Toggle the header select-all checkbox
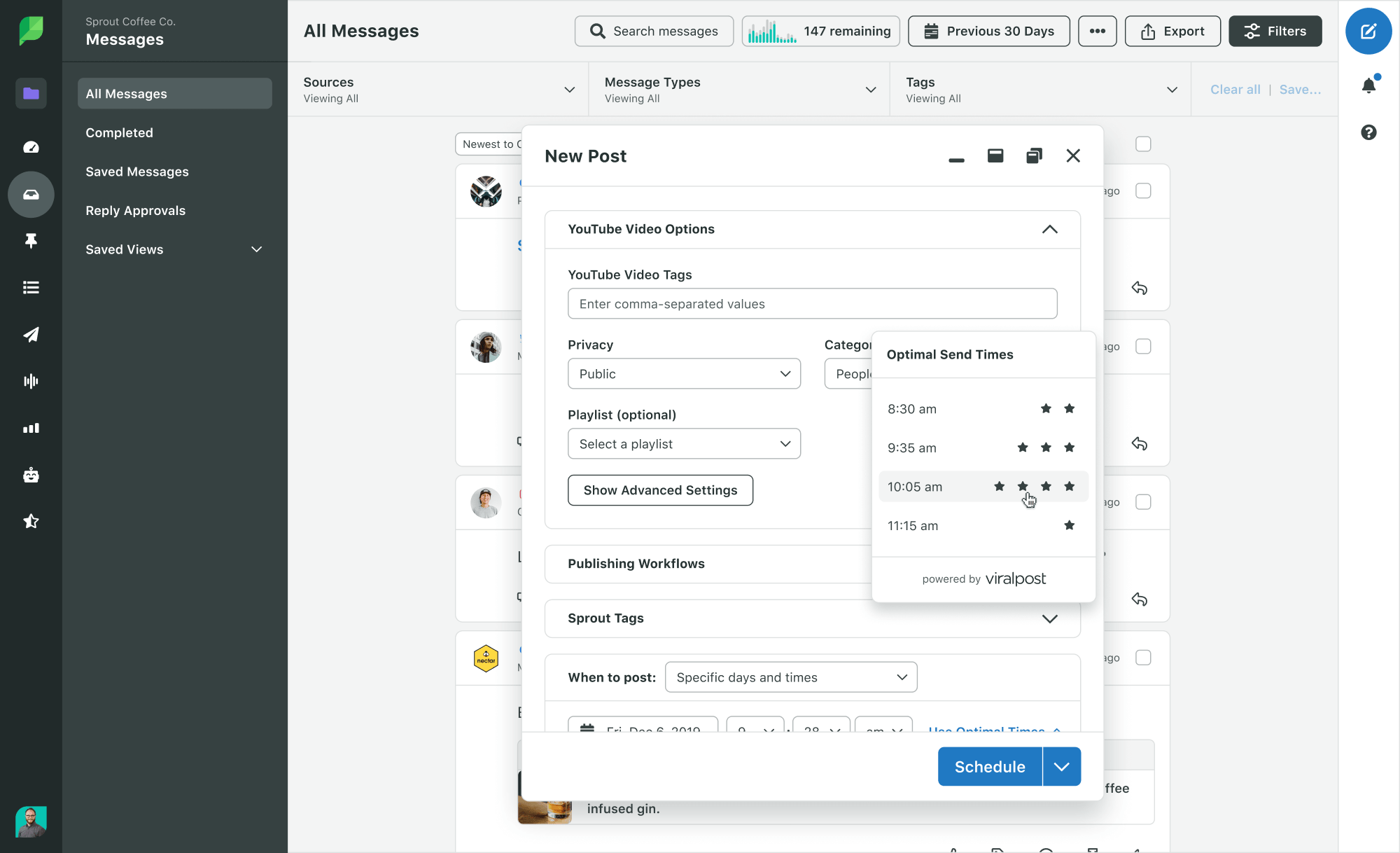 [x=1144, y=144]
